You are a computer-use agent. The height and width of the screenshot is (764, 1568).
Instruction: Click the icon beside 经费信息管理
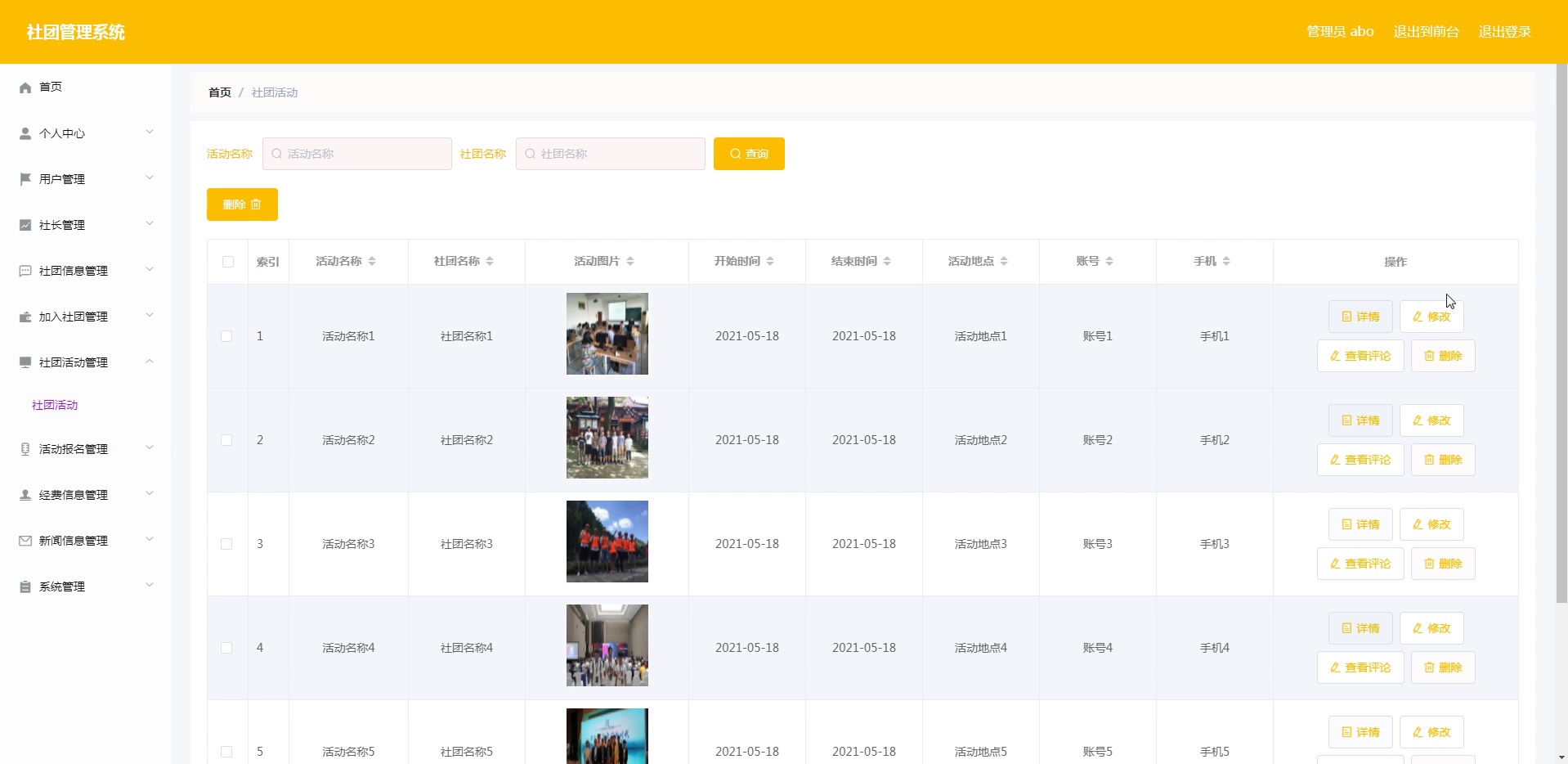tap(25, 495)
